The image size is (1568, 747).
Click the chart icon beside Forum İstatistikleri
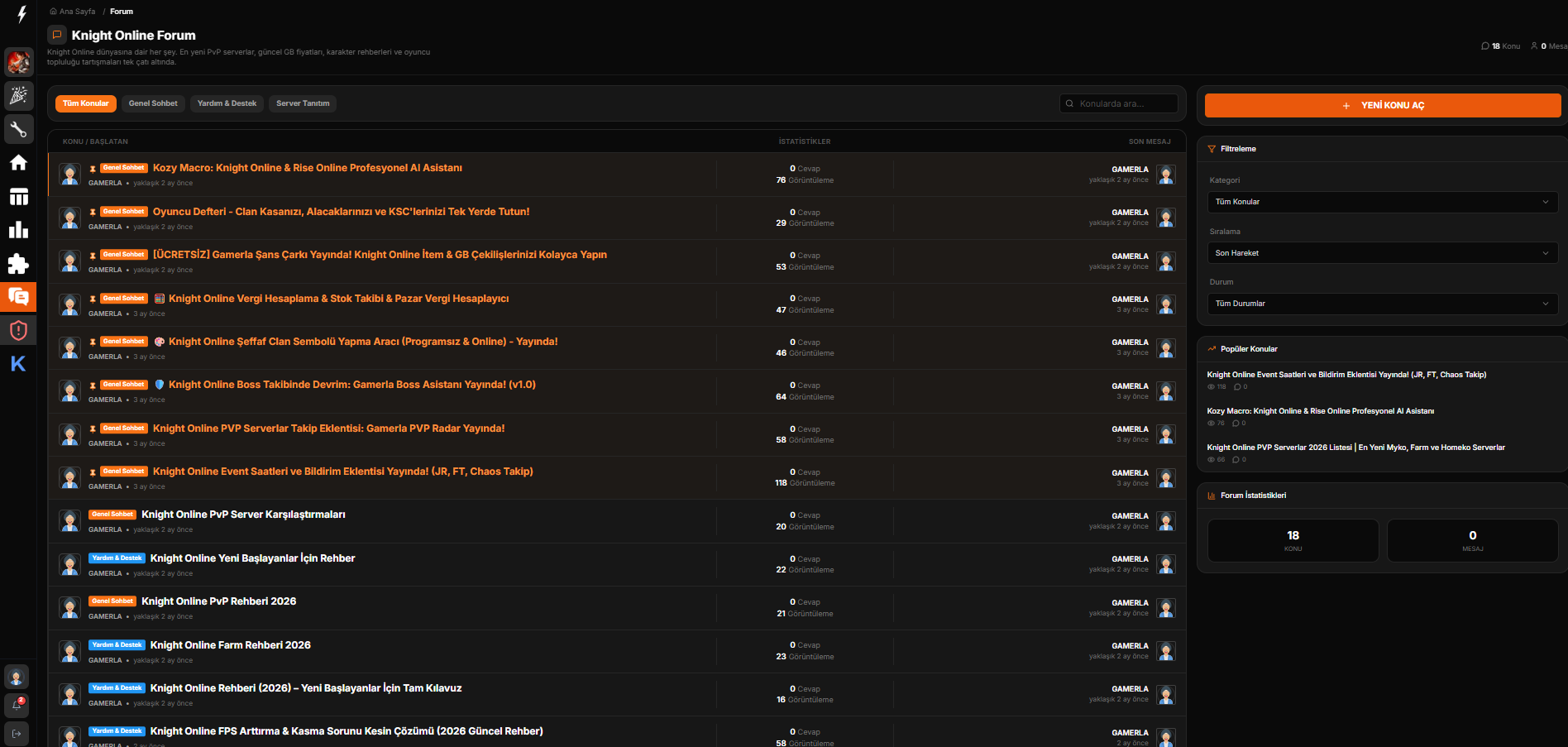pos(1212,496)
